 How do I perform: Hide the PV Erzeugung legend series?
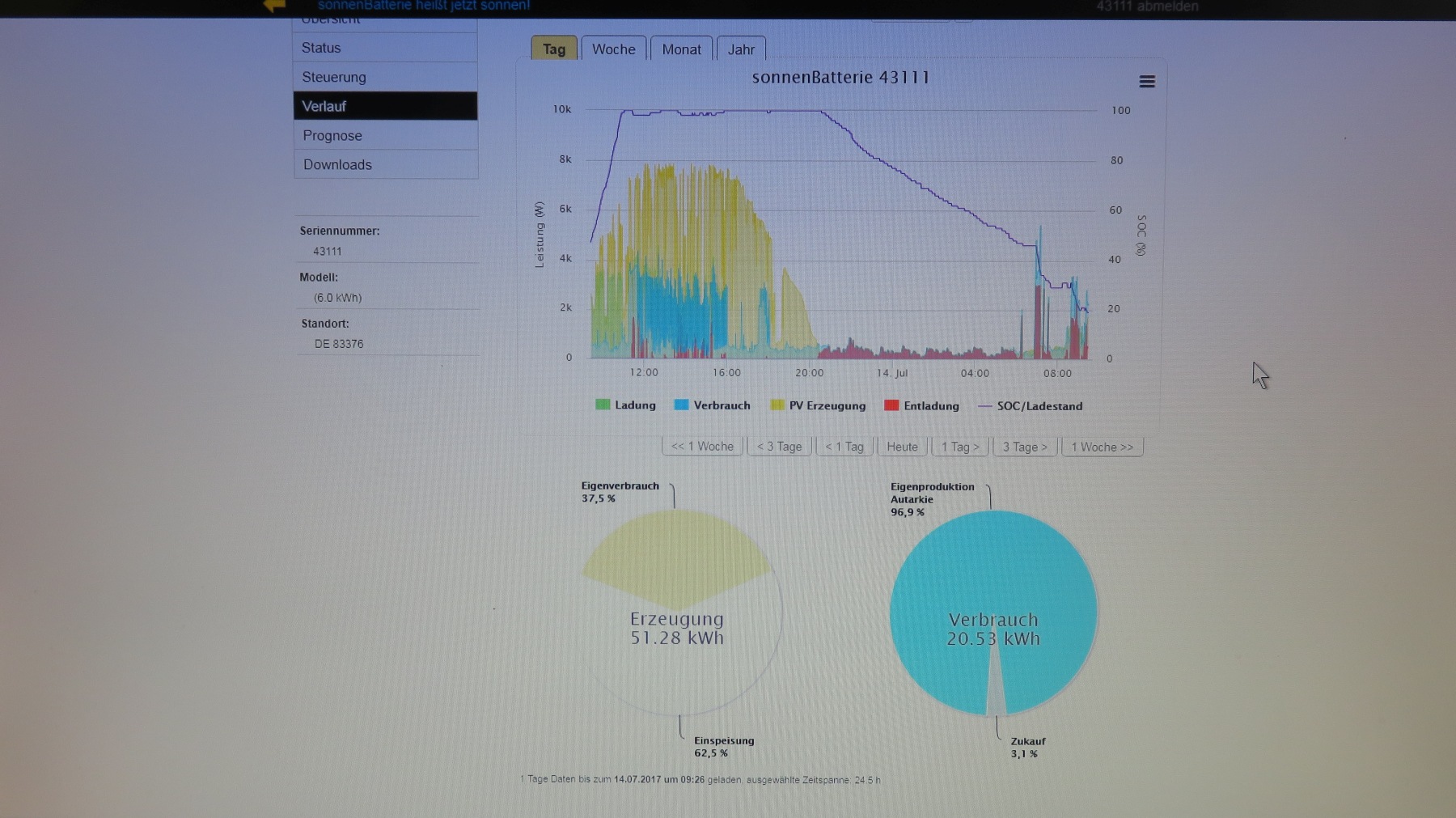818,405
